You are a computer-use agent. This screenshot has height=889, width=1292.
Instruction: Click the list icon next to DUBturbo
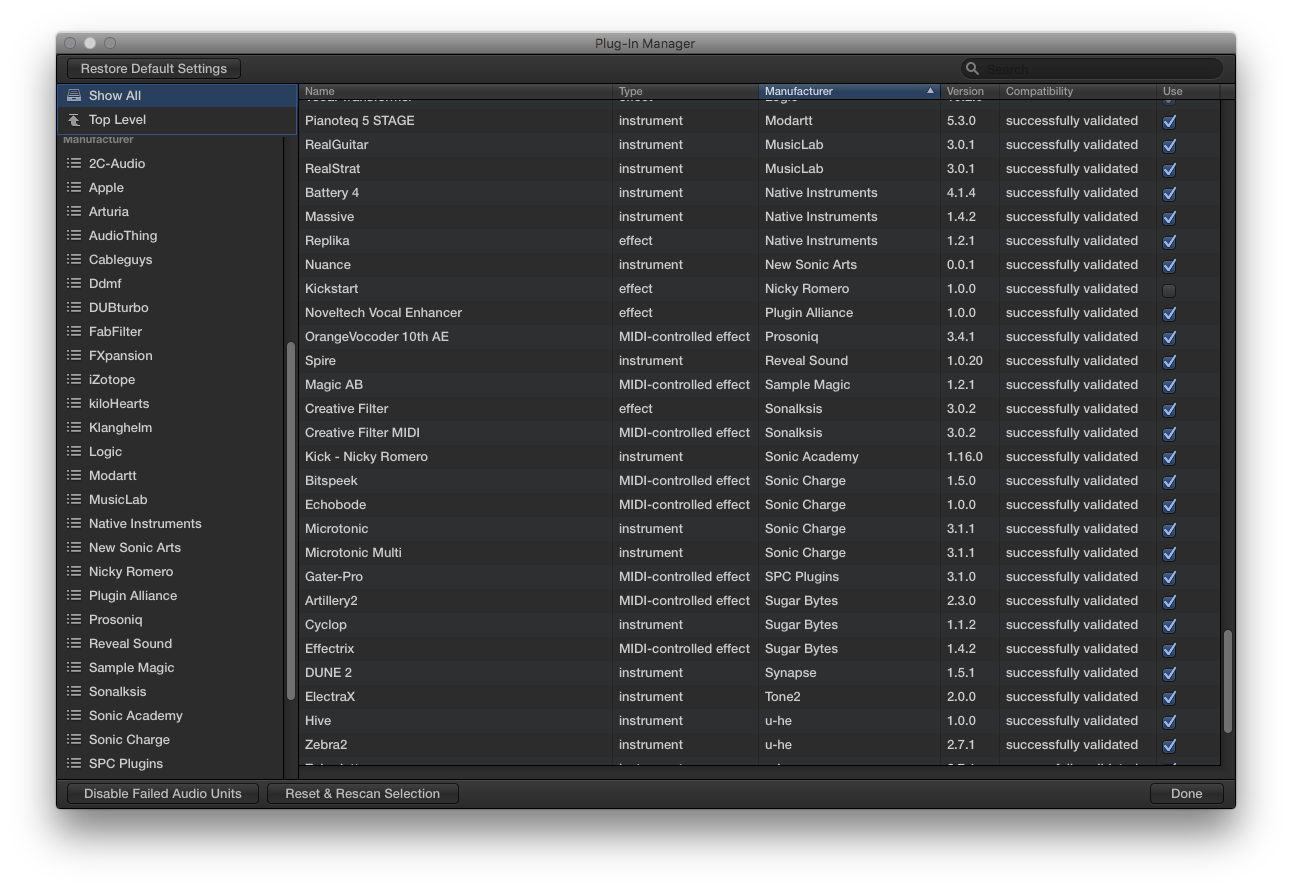73,307
